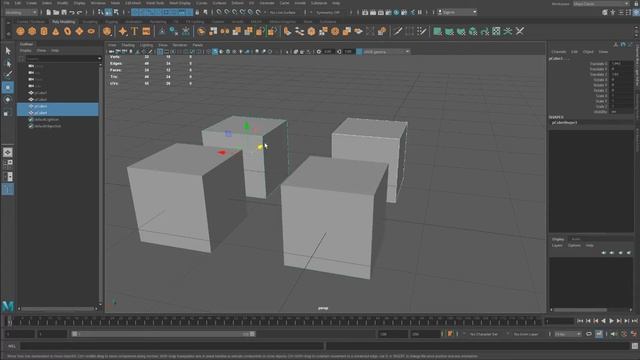Viewport: 640px width, 360px height.
Task: Activate the Rotate tool in toolbox
Action: coord(8,100)
